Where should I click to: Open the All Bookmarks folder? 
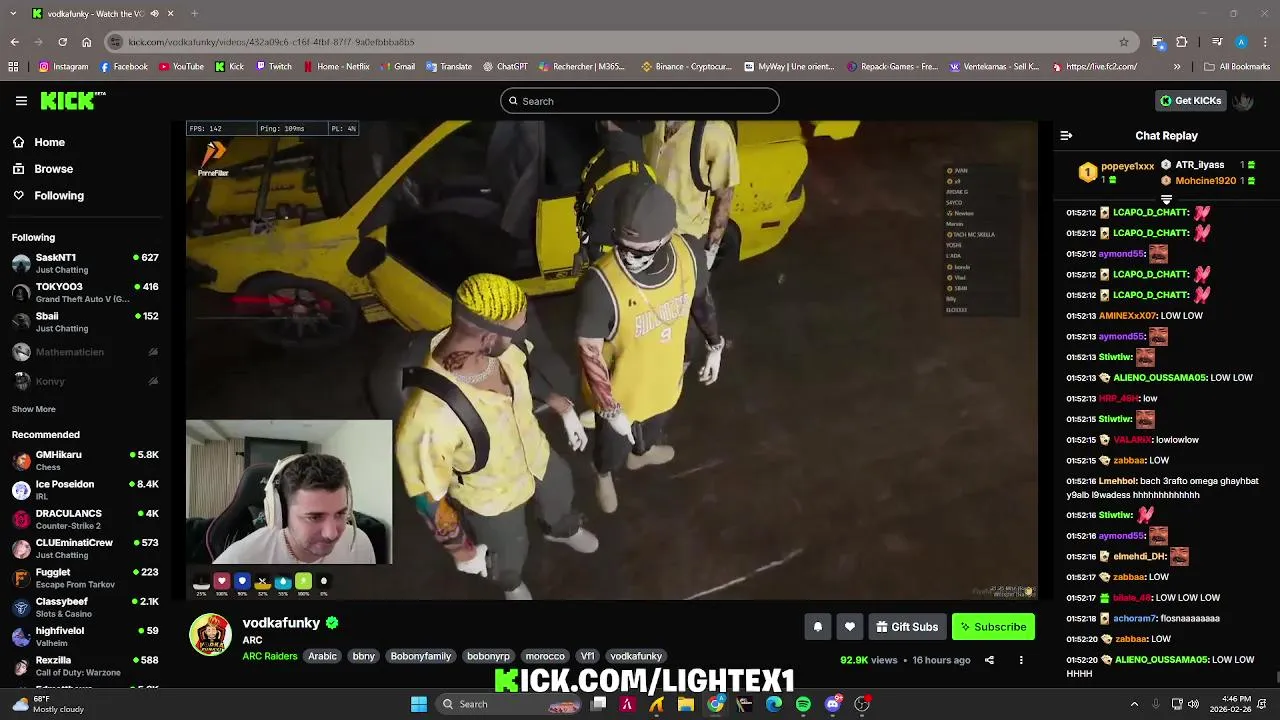(1237, 67)
